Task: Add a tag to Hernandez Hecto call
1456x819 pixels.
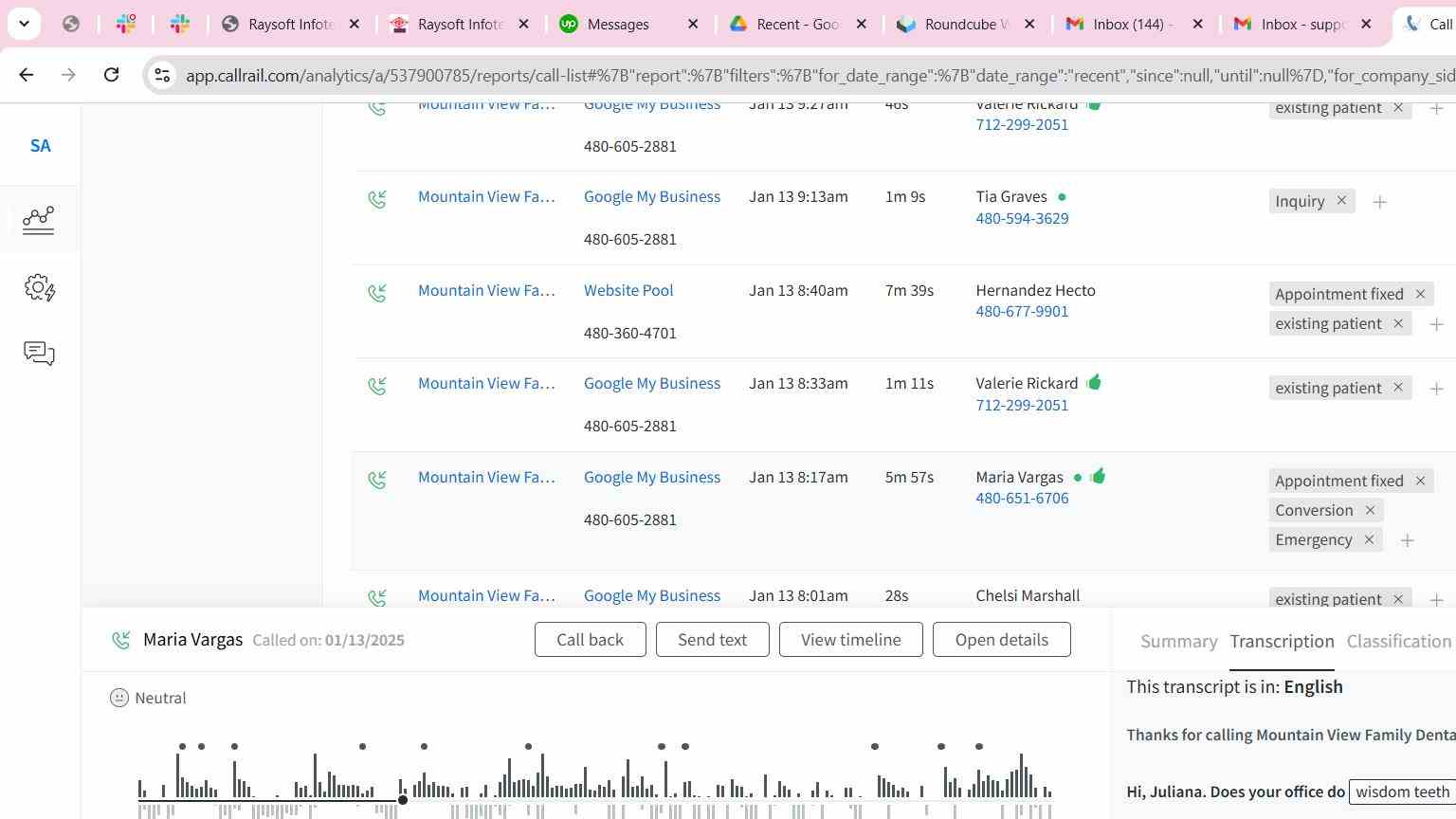Action: click(1436, 324)
